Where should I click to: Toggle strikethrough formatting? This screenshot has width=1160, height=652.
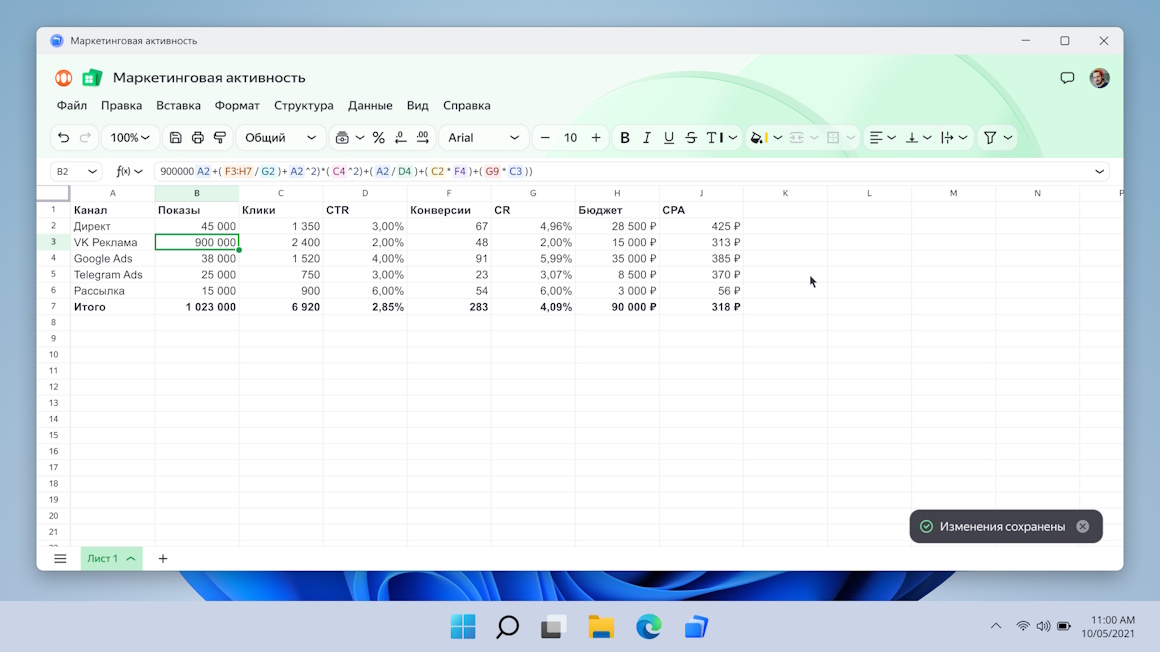click(691, 138)
